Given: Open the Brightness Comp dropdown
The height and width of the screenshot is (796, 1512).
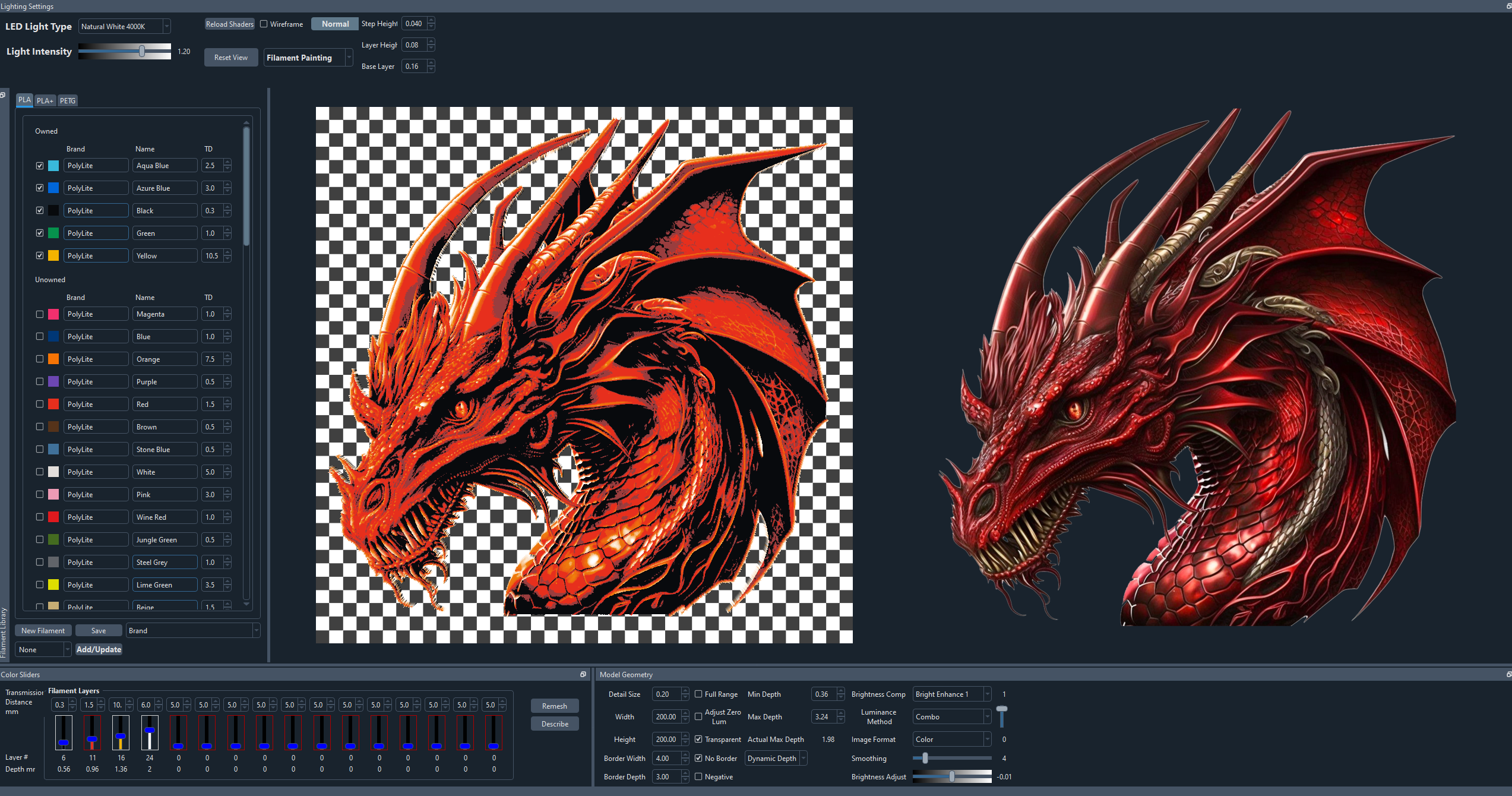Looking at the screenshot, I should coord(951,694).
